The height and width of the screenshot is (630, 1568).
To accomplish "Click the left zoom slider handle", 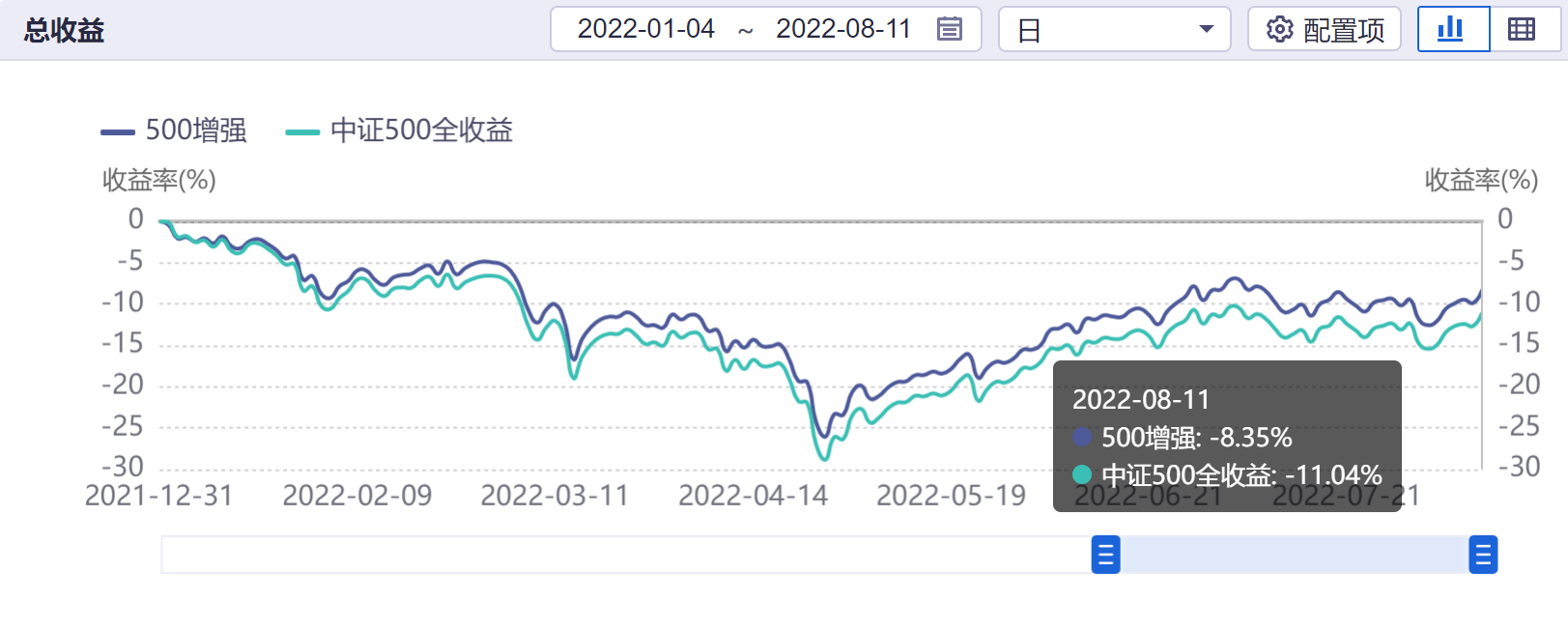I will [1105, 555].
